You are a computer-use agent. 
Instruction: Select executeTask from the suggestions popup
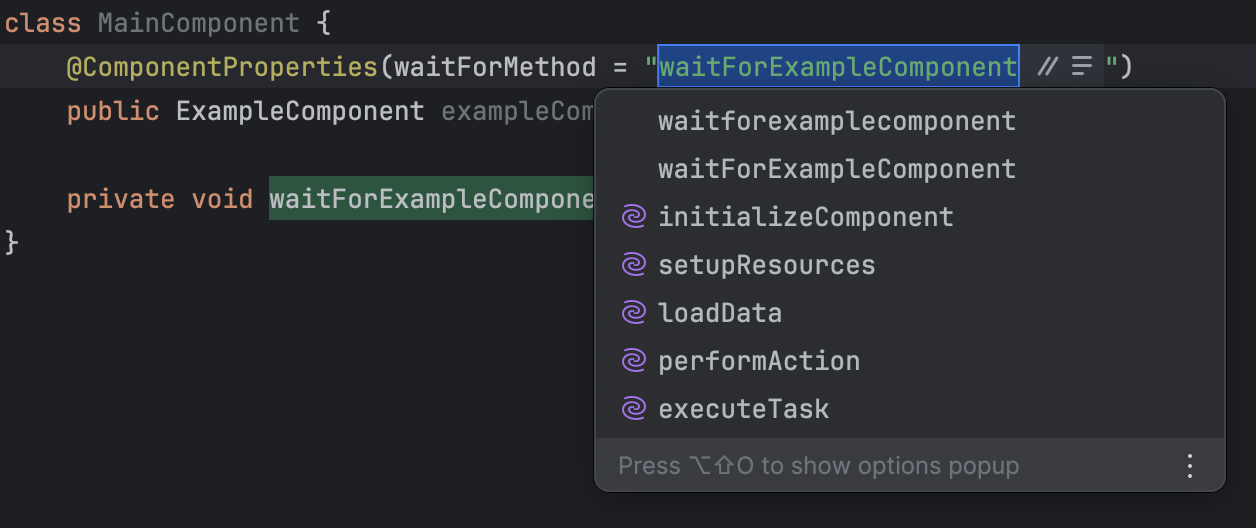743,409
